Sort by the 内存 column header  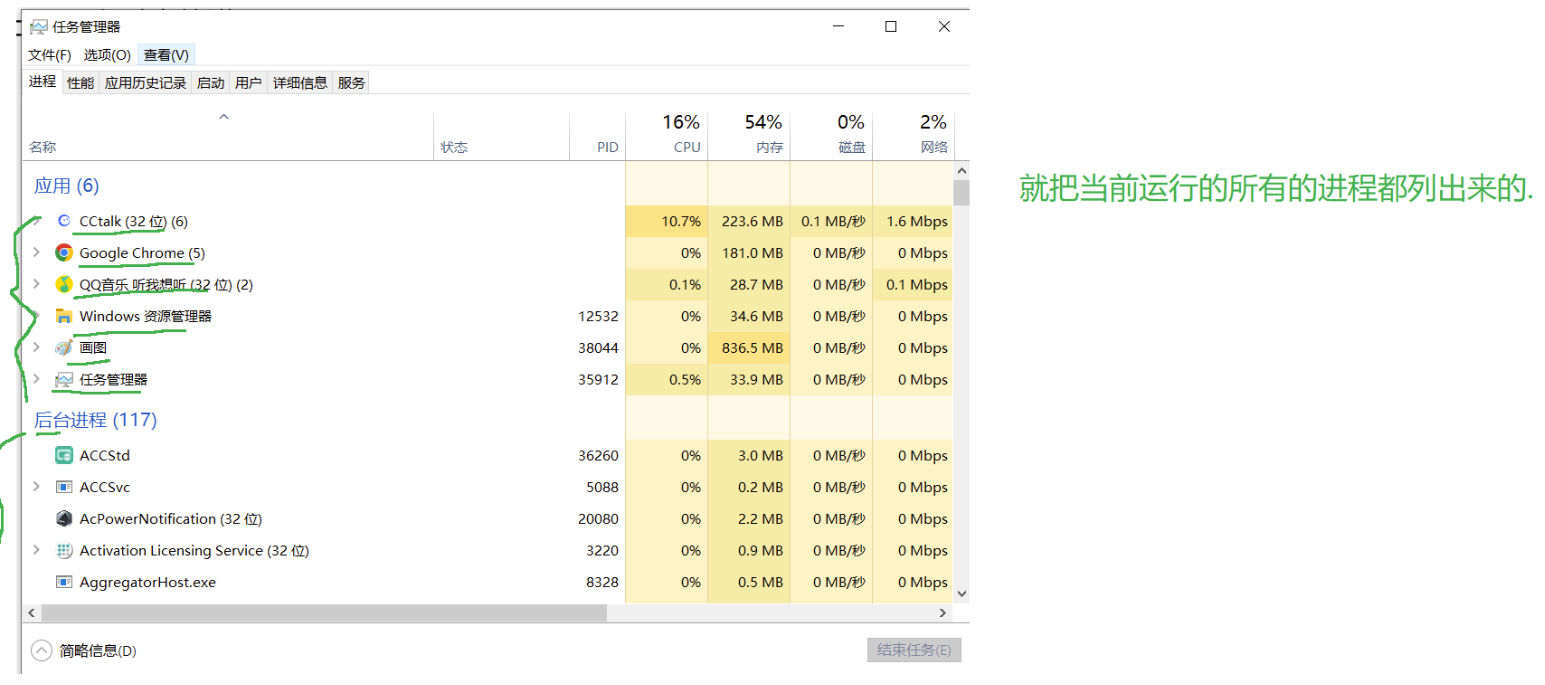tap(748, 135)
